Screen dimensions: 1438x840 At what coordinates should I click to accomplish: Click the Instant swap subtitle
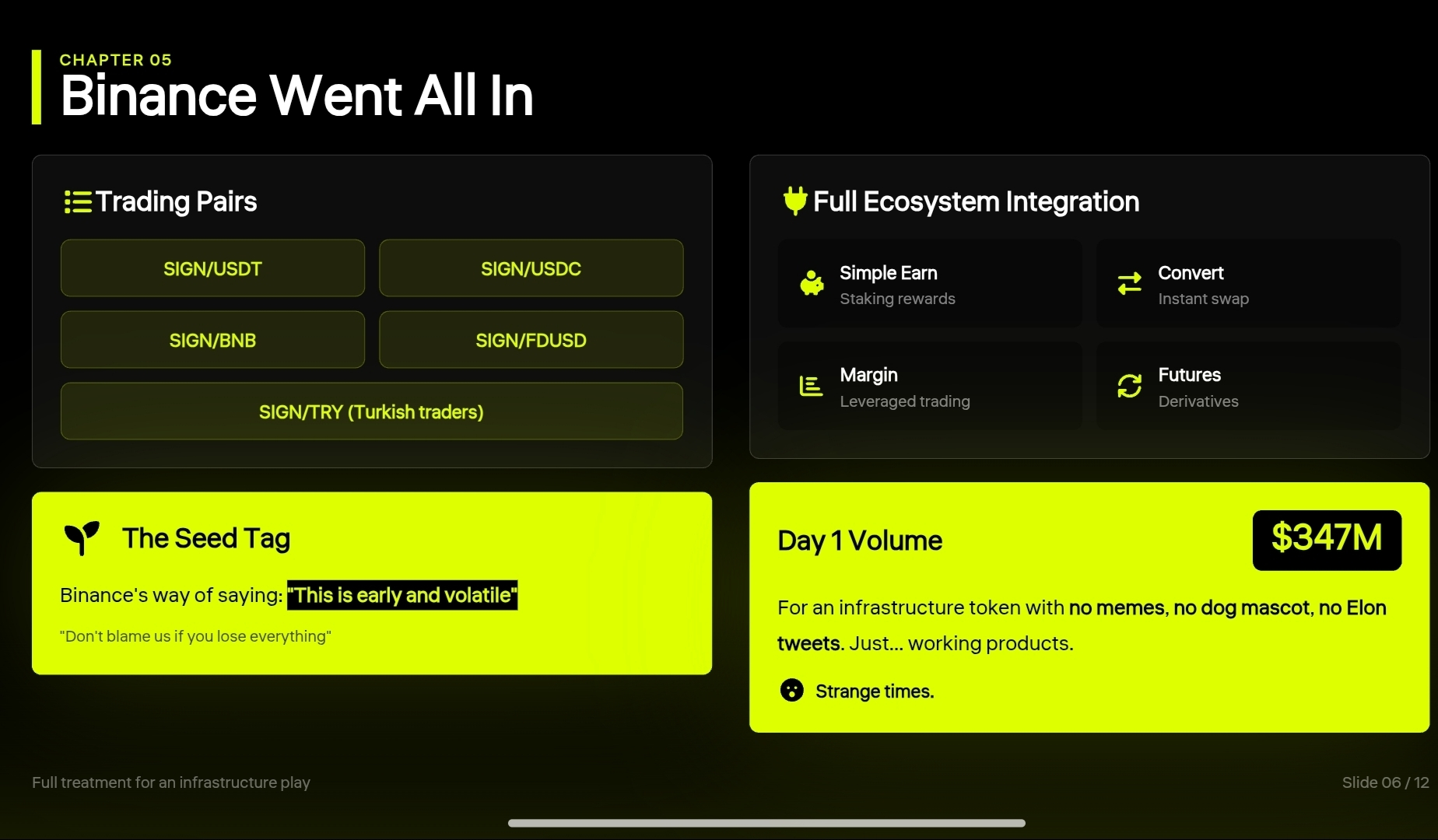(x=1203, y=299)
